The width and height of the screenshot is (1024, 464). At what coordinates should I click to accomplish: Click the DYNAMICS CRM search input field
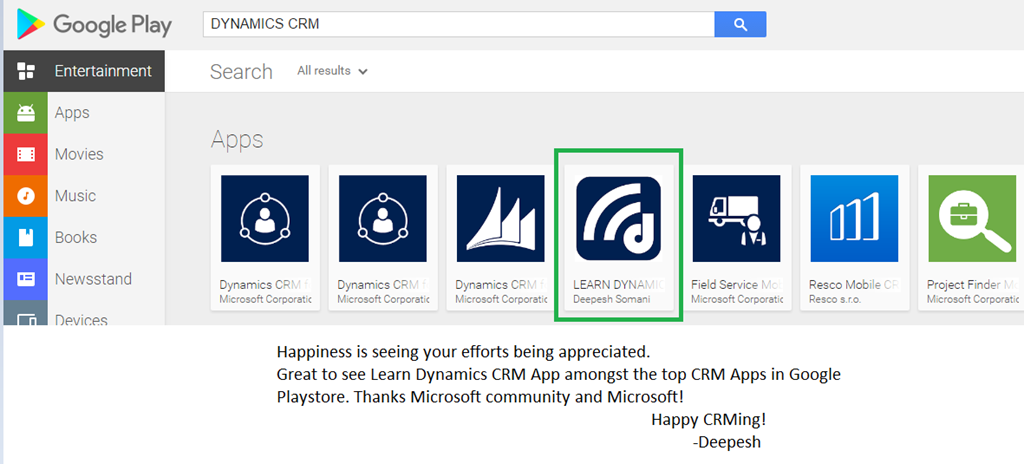pos(458,24)
